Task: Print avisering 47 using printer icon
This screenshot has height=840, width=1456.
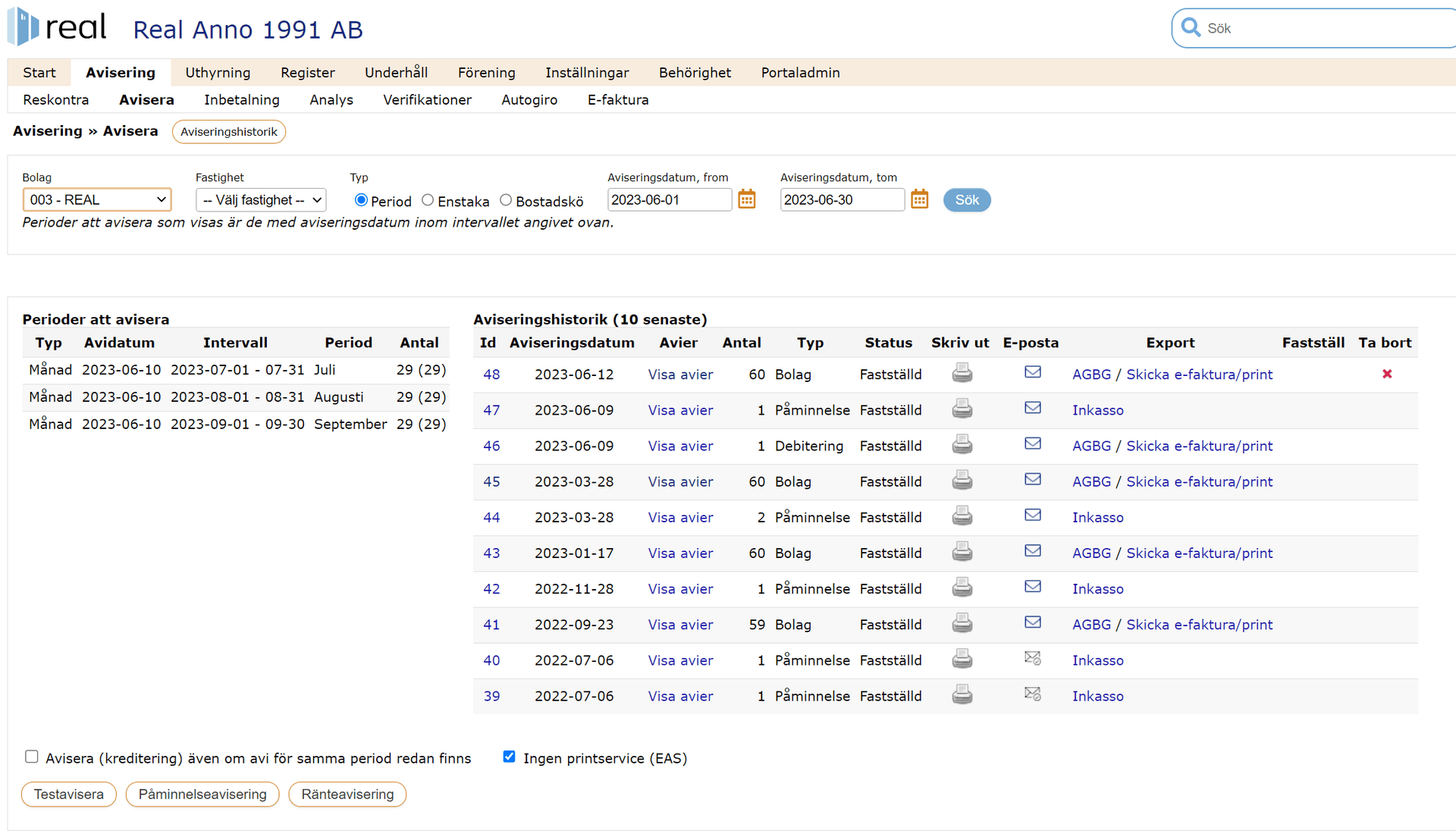Action: click(962, 409)
